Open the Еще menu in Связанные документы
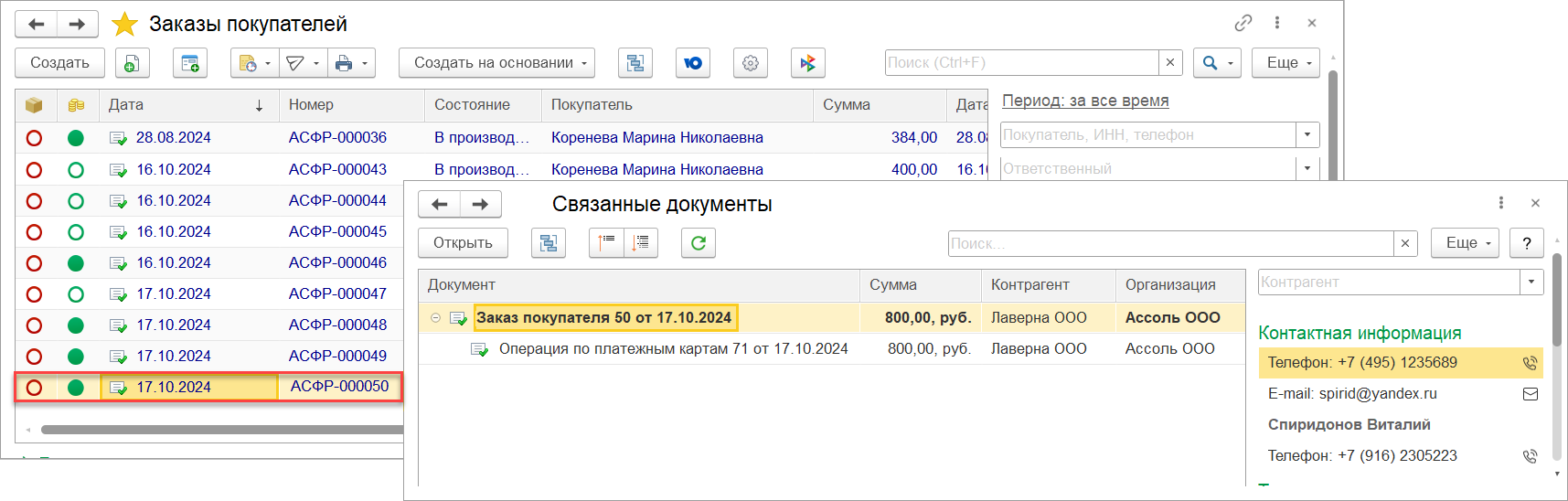1568x501 pixels. pyautogui.click(x=1465, y=243)
